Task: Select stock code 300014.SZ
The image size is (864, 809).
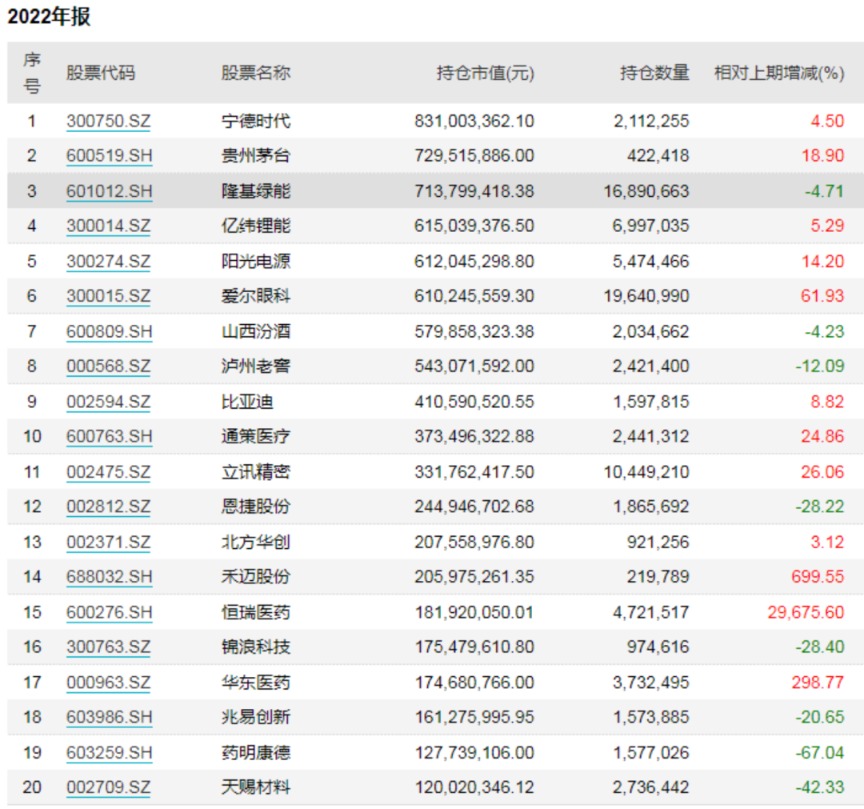Action: click(x=108, y=226)
